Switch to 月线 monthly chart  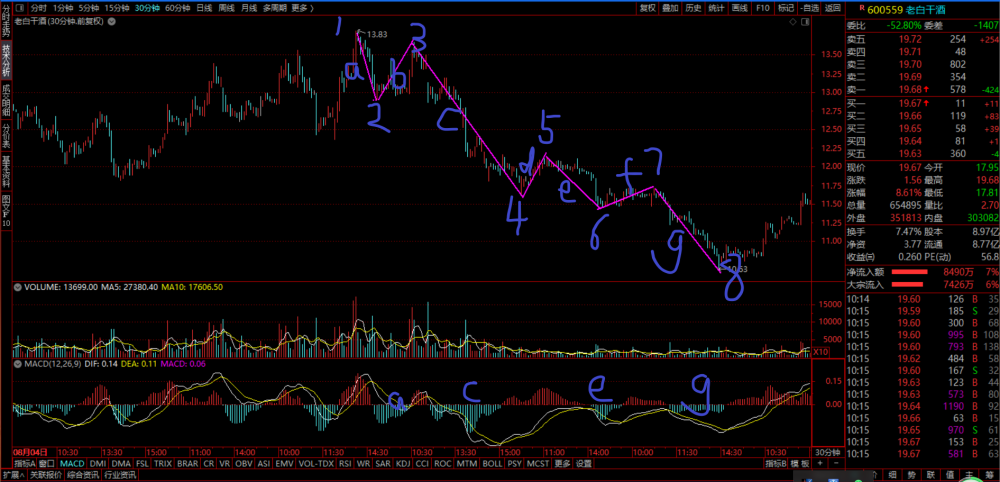pos(249,8)
